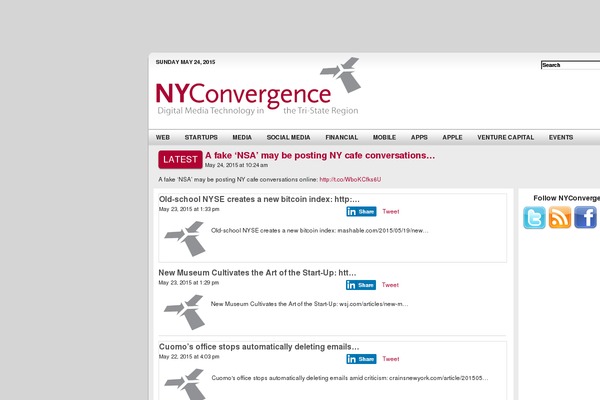Share New Museum post on LinkedIn
The image size is (600, 400).
pyautogui.click(x=361, y=285)
